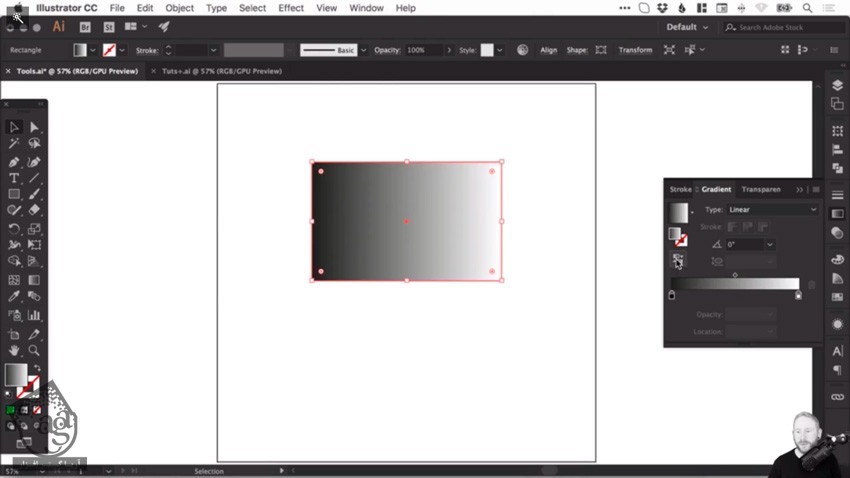
Task: Open the Default workspace switcher
Action: pyautogui.click(x=687, y=27)
